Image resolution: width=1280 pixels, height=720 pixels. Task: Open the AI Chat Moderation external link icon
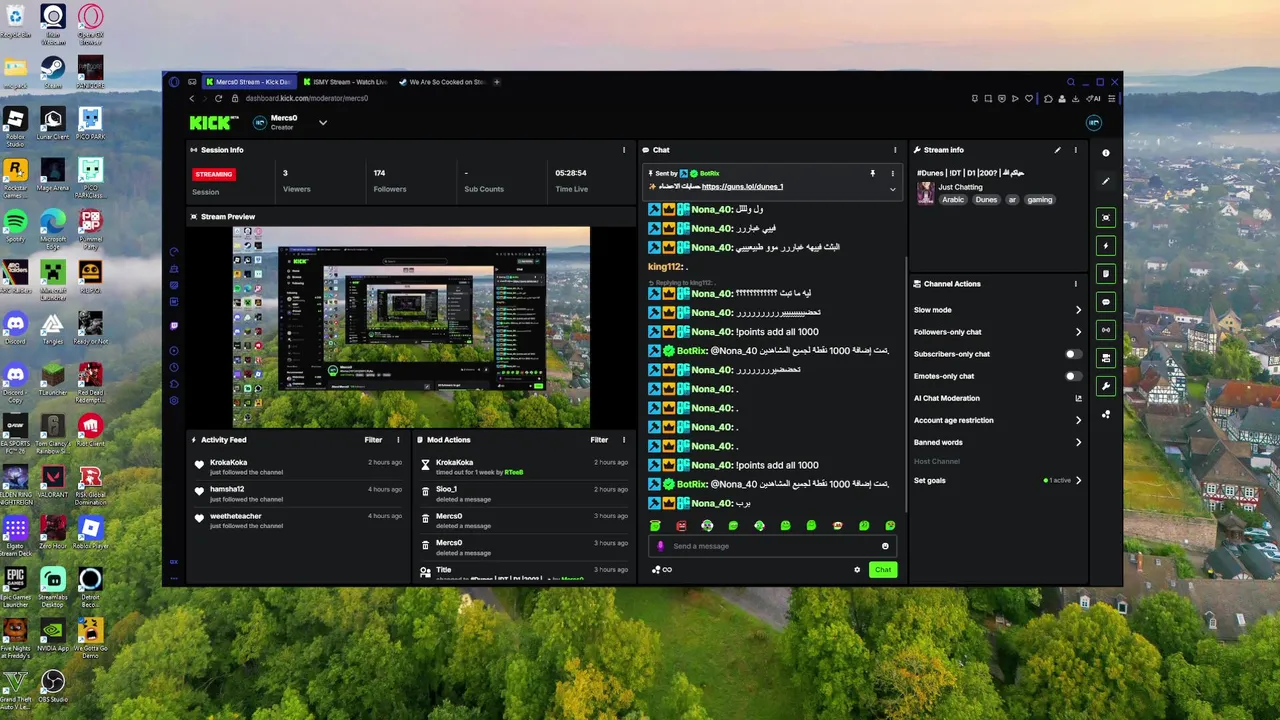(x=1078, y=398)
